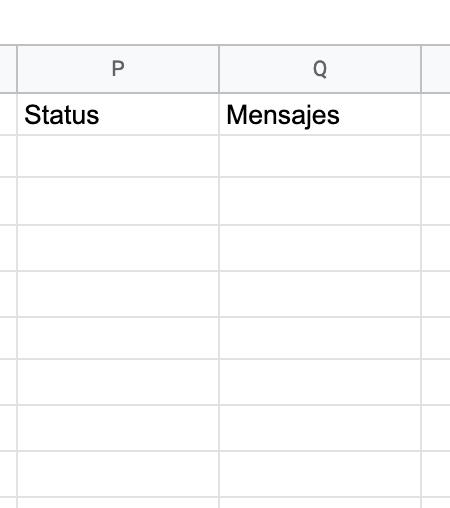Select the third empty cell under Mensajes

[x=320, y=248]
